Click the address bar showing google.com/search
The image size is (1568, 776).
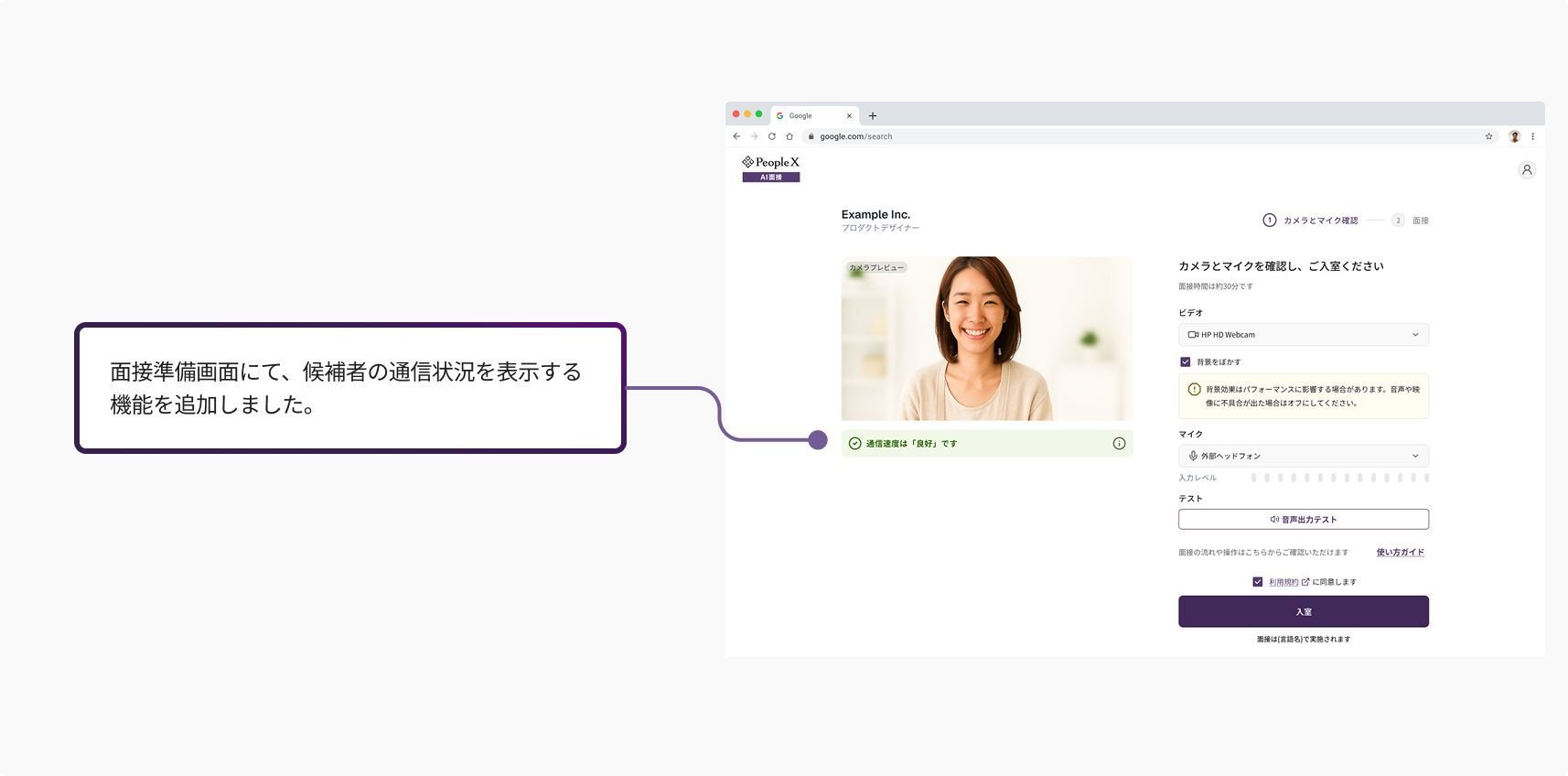[x=1149, y=136]
